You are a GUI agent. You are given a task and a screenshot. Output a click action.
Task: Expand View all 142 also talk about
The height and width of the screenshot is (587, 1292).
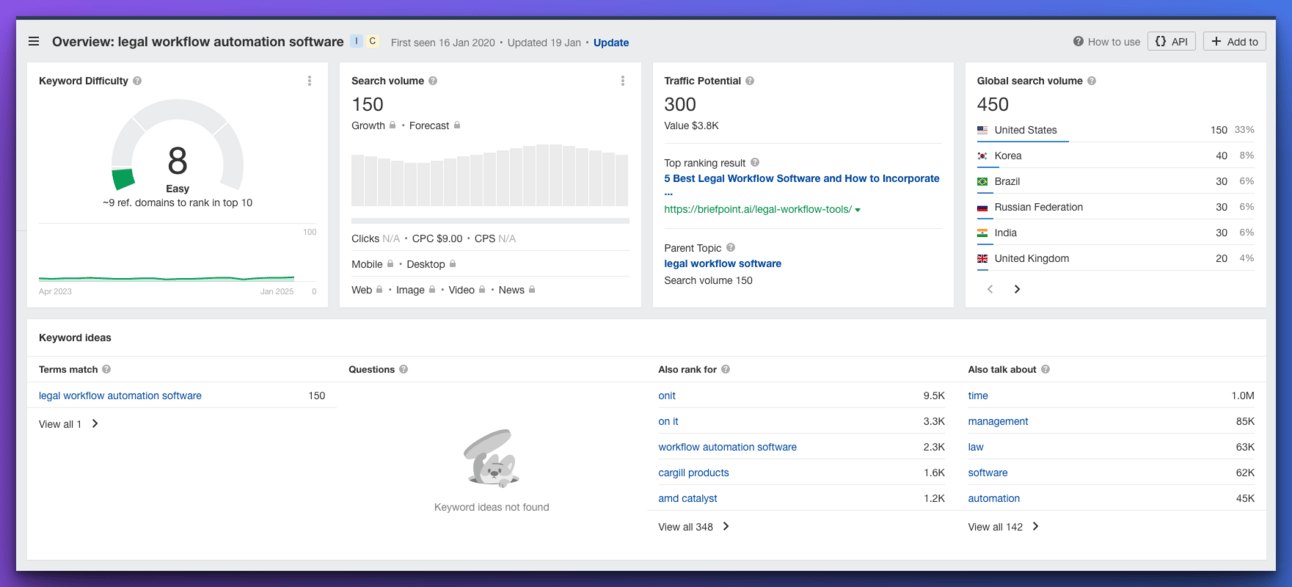pyautogui.click(x=1004, y=527)
